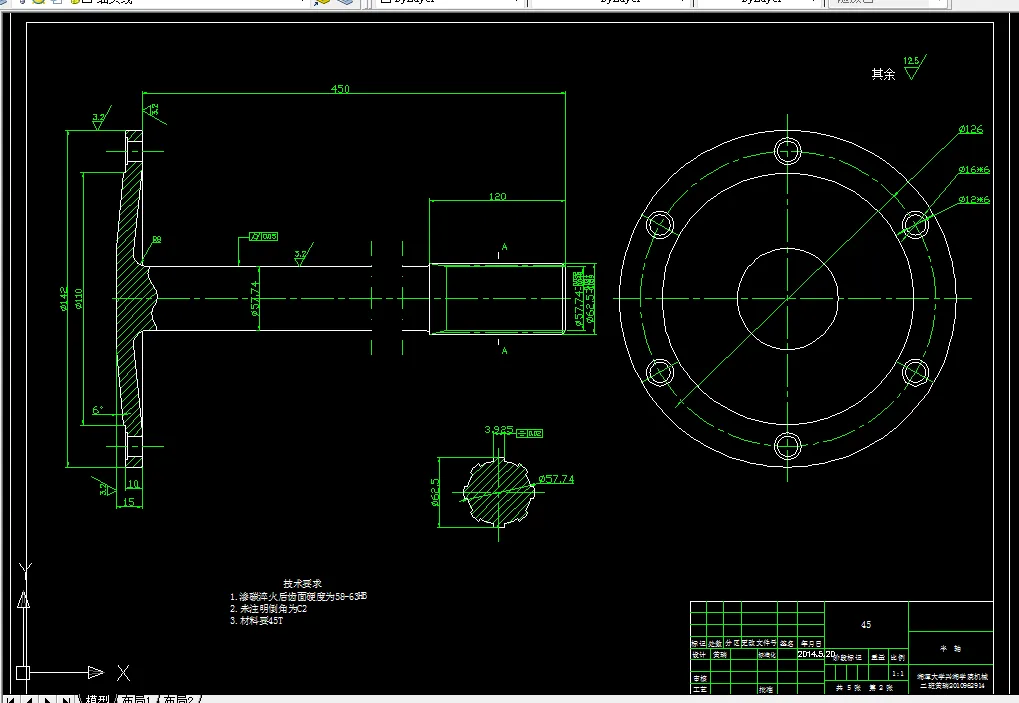
Task: Select the 其余 surface finish note
Action: (x=883, y=74)
